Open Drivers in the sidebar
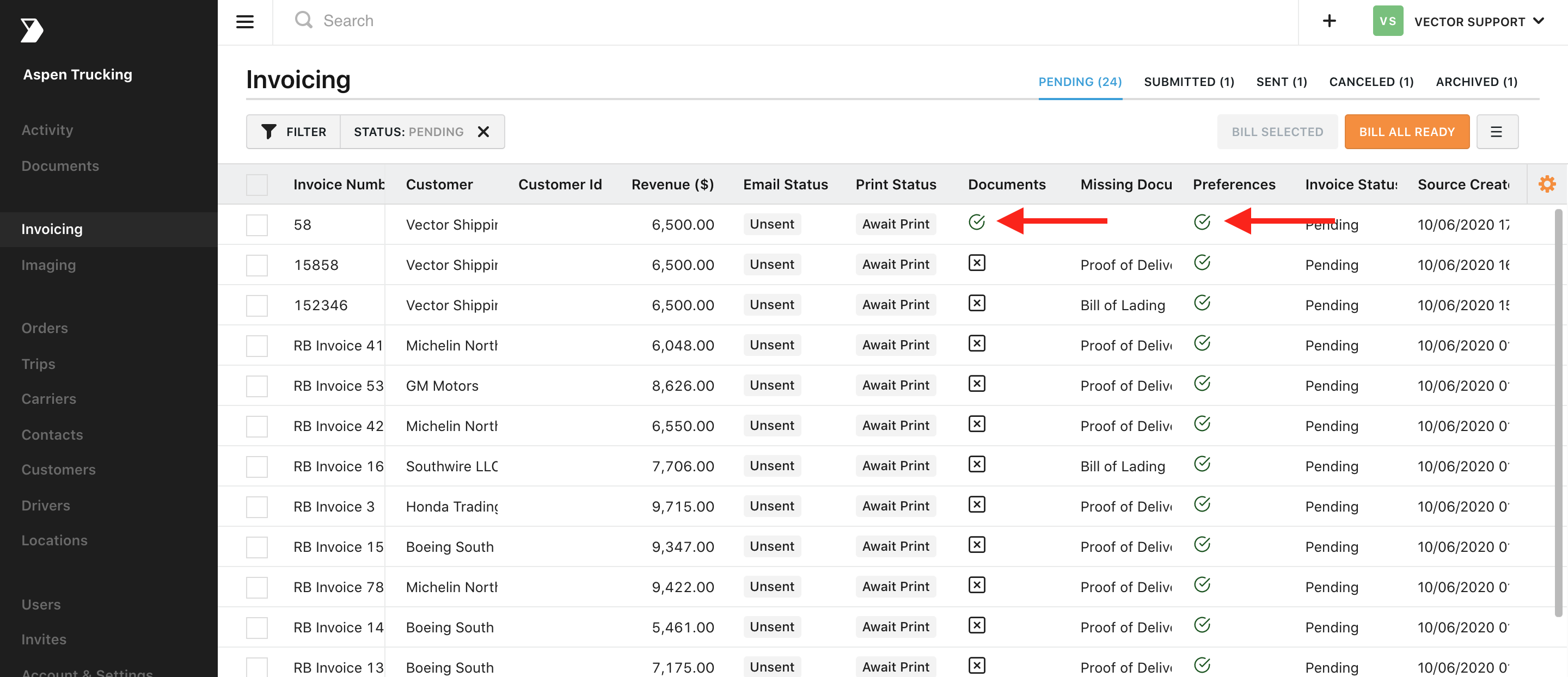 46,506
